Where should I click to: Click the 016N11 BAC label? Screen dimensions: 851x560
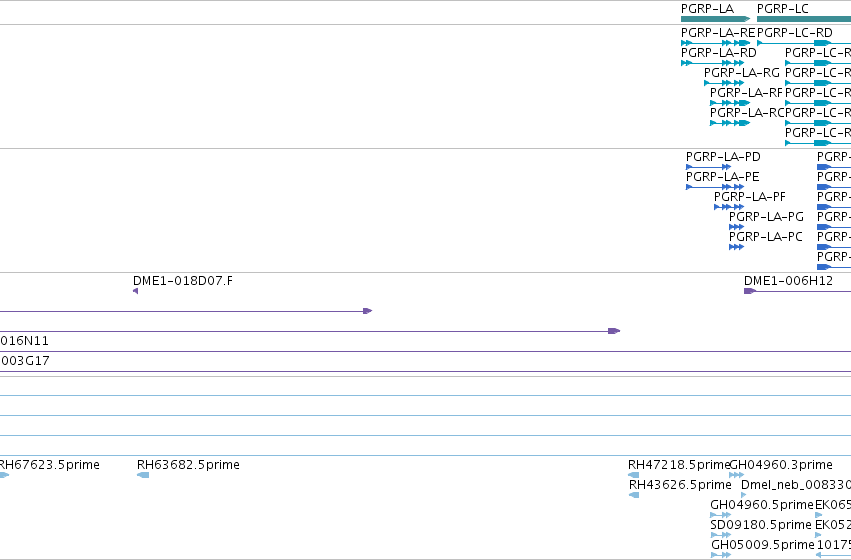24,341
